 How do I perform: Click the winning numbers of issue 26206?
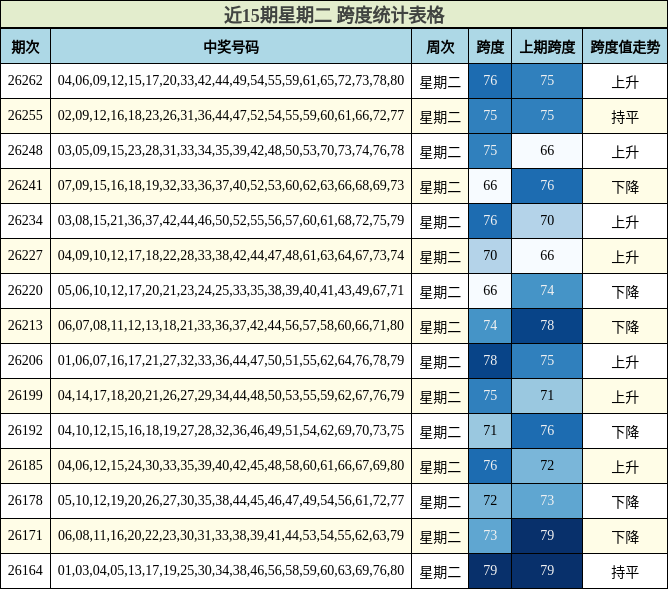(231, 360)
